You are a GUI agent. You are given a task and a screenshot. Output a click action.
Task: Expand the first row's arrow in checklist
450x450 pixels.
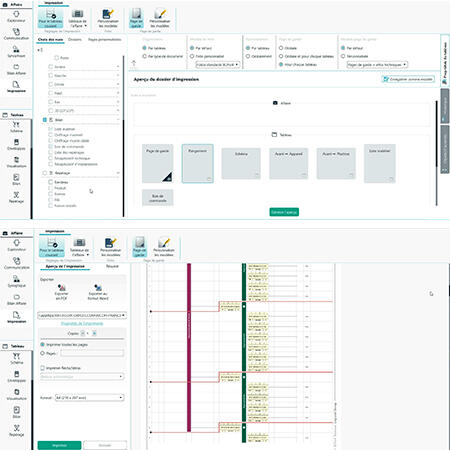118,67
